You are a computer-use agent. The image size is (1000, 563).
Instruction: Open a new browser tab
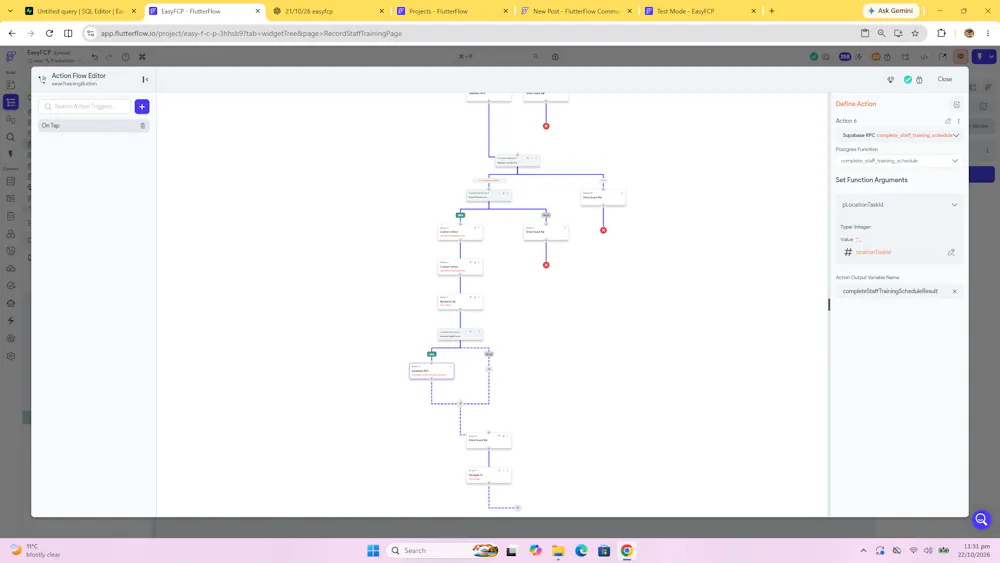pos(772,11)
